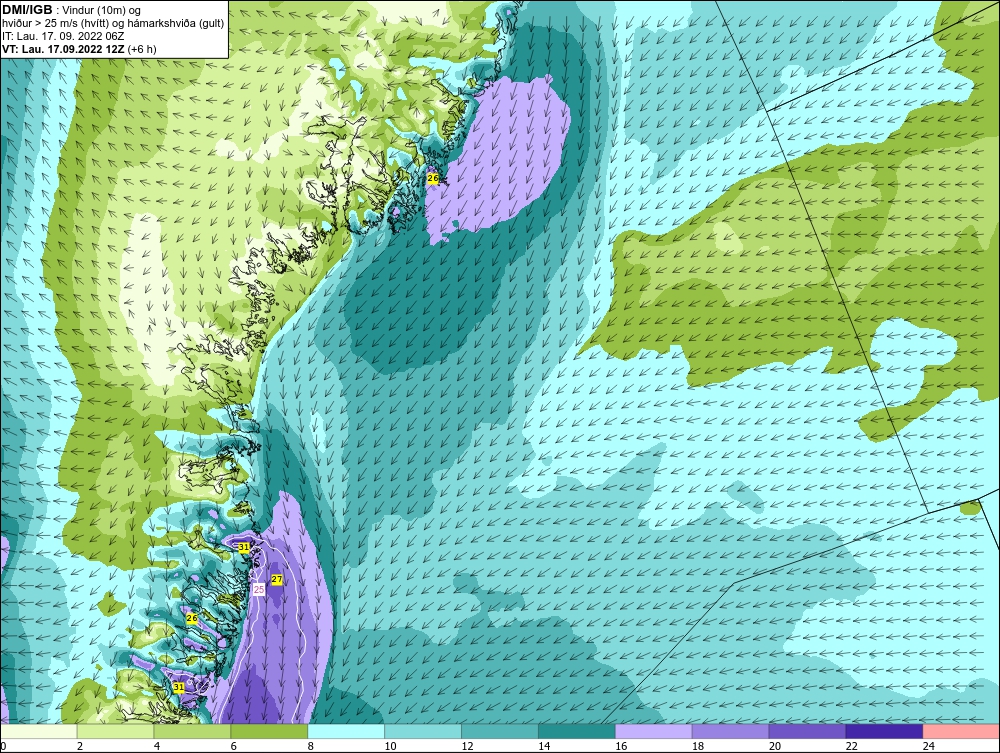This screenshot has height=753, width=1000.
Task: Click the yellow '27' gust label over the sea
Action: [277, 580]
